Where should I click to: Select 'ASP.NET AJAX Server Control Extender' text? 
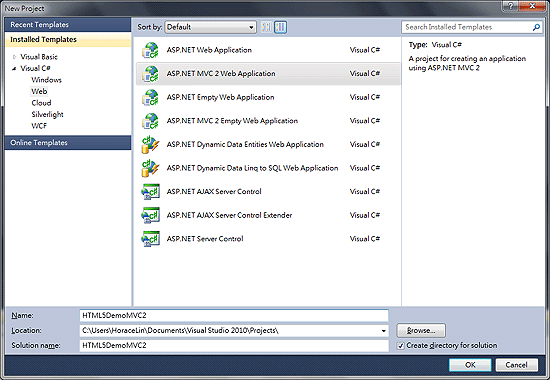[x=229, y=215]
